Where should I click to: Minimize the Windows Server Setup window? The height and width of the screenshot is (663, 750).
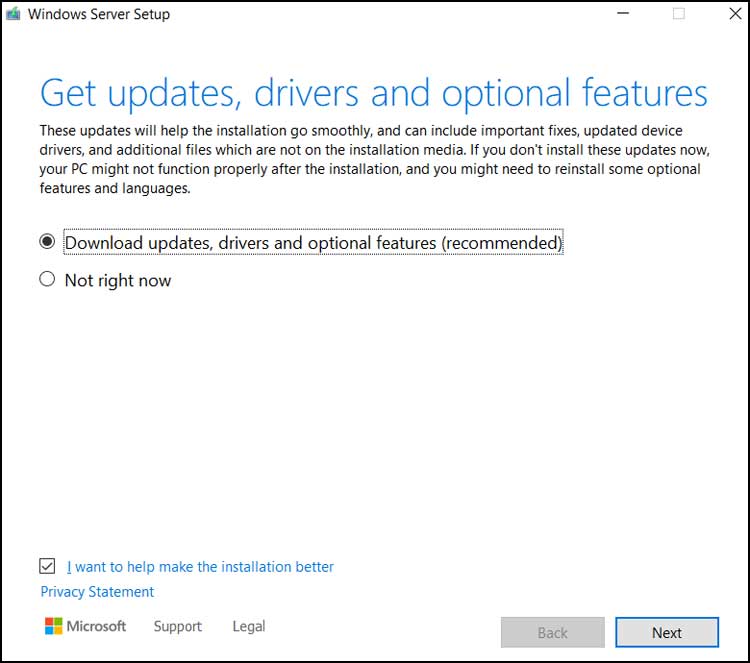click(x=624, y=14)
